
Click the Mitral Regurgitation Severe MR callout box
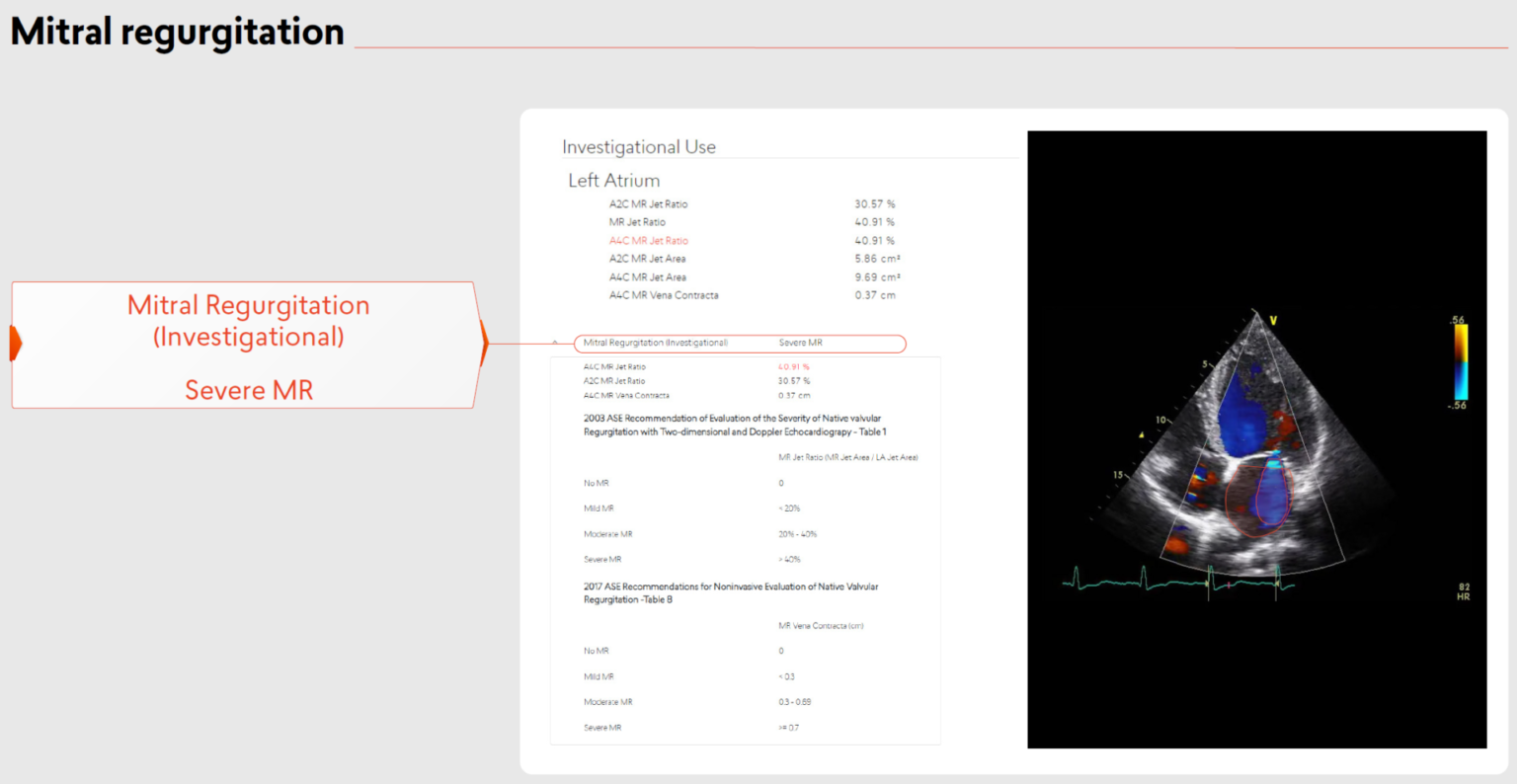point(247,346)
